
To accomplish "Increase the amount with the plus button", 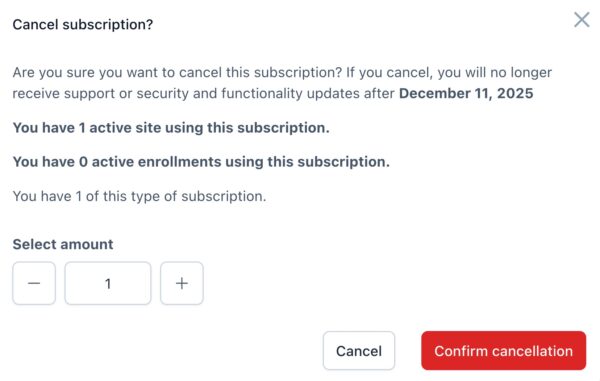I will pyautogui.click(x=182, y=283).
